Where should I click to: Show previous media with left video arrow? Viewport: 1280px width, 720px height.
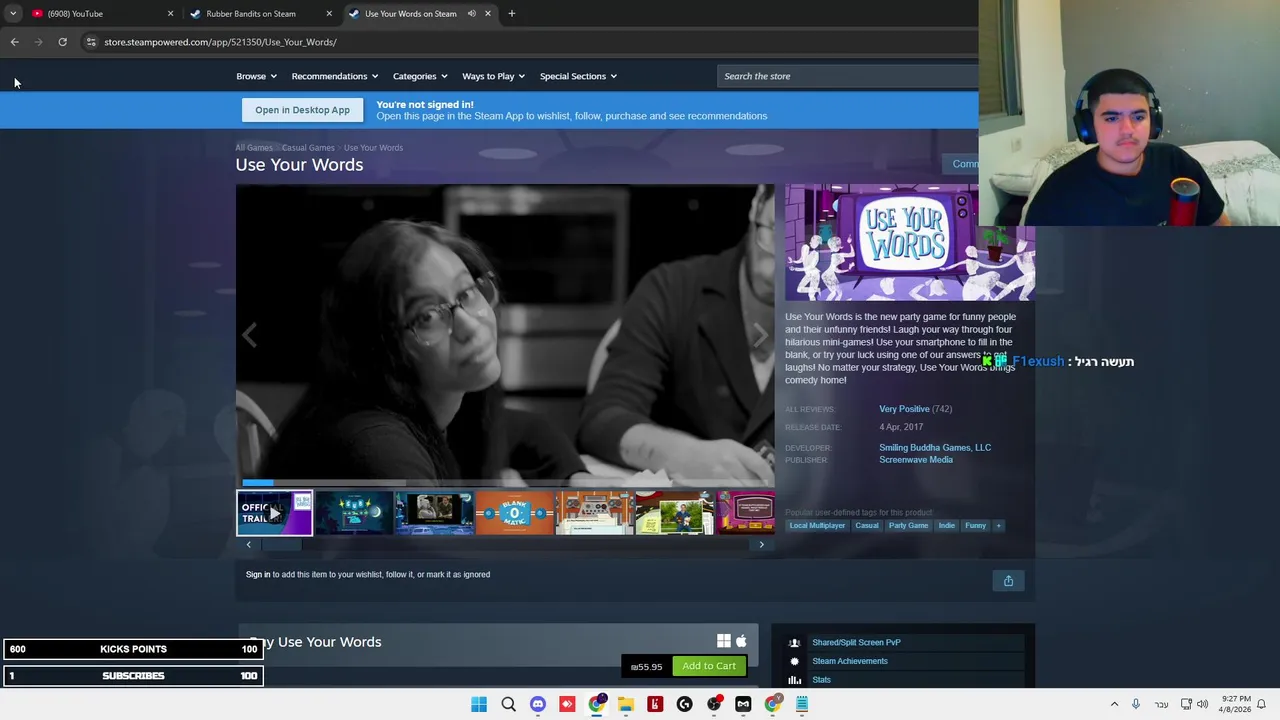click(249, 336)
